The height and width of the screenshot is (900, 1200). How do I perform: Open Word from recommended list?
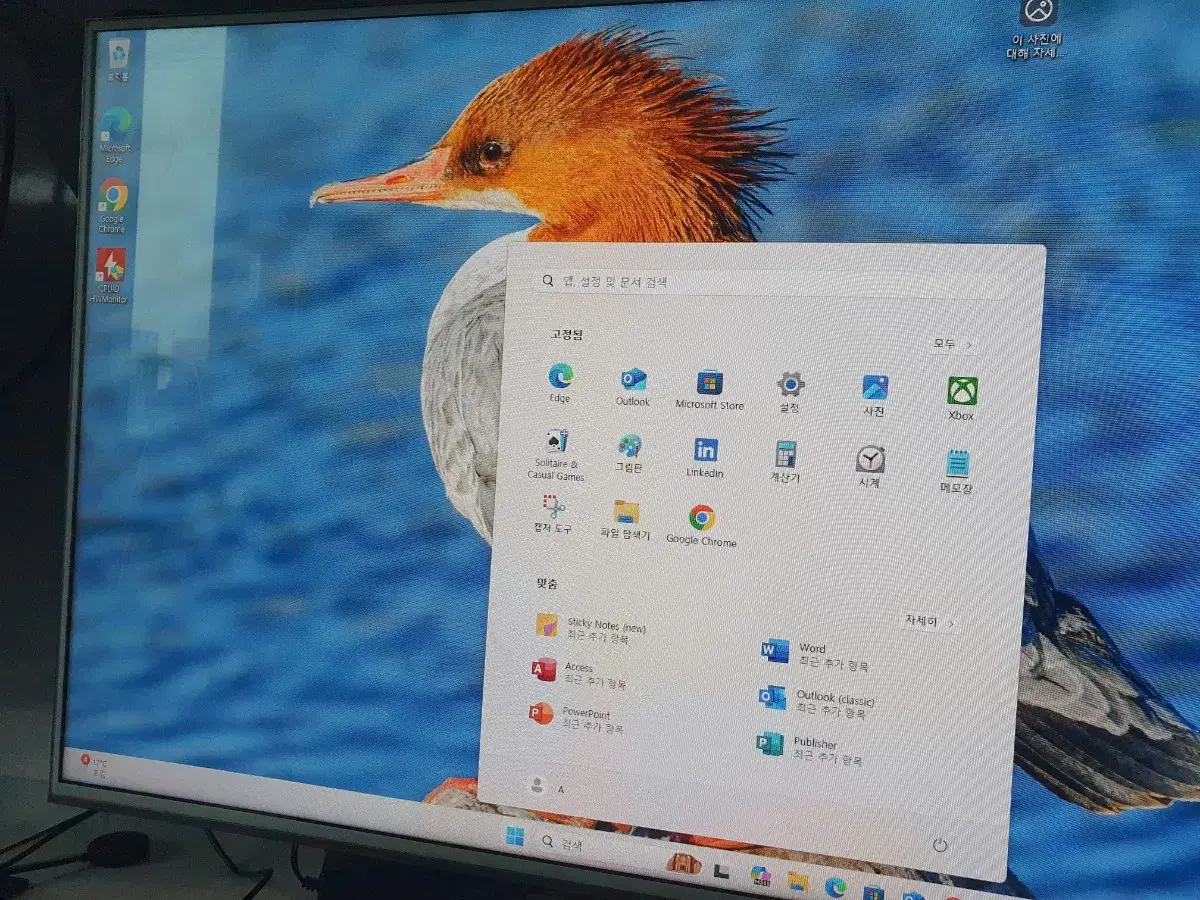click(x=816, y=654)
